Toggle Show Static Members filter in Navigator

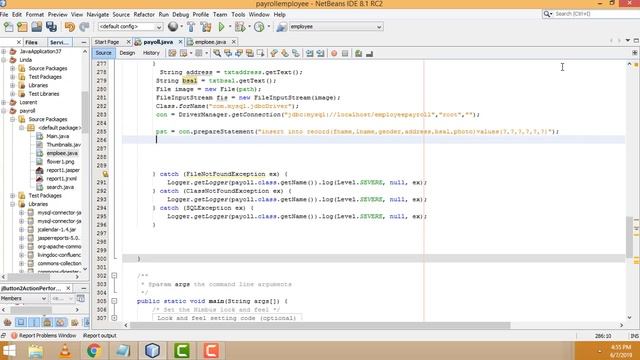(x=34, y=322)
